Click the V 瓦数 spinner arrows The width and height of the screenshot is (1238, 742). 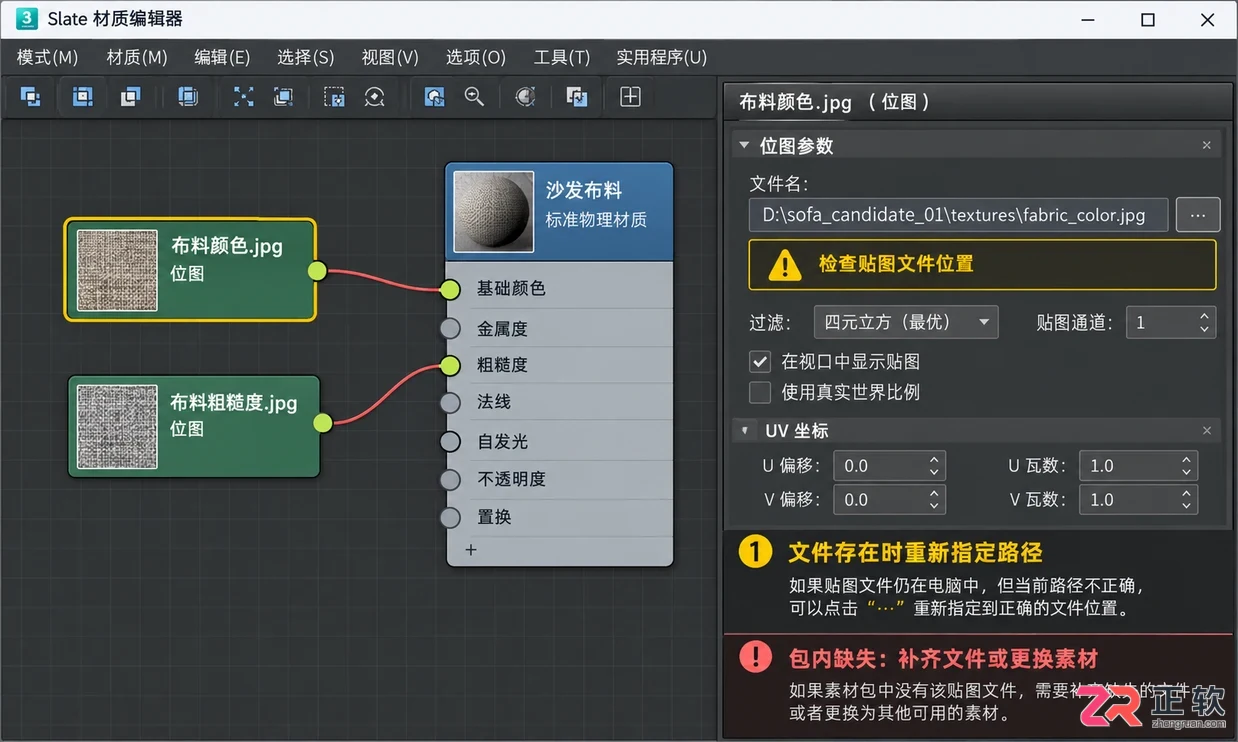(1186, 500)
